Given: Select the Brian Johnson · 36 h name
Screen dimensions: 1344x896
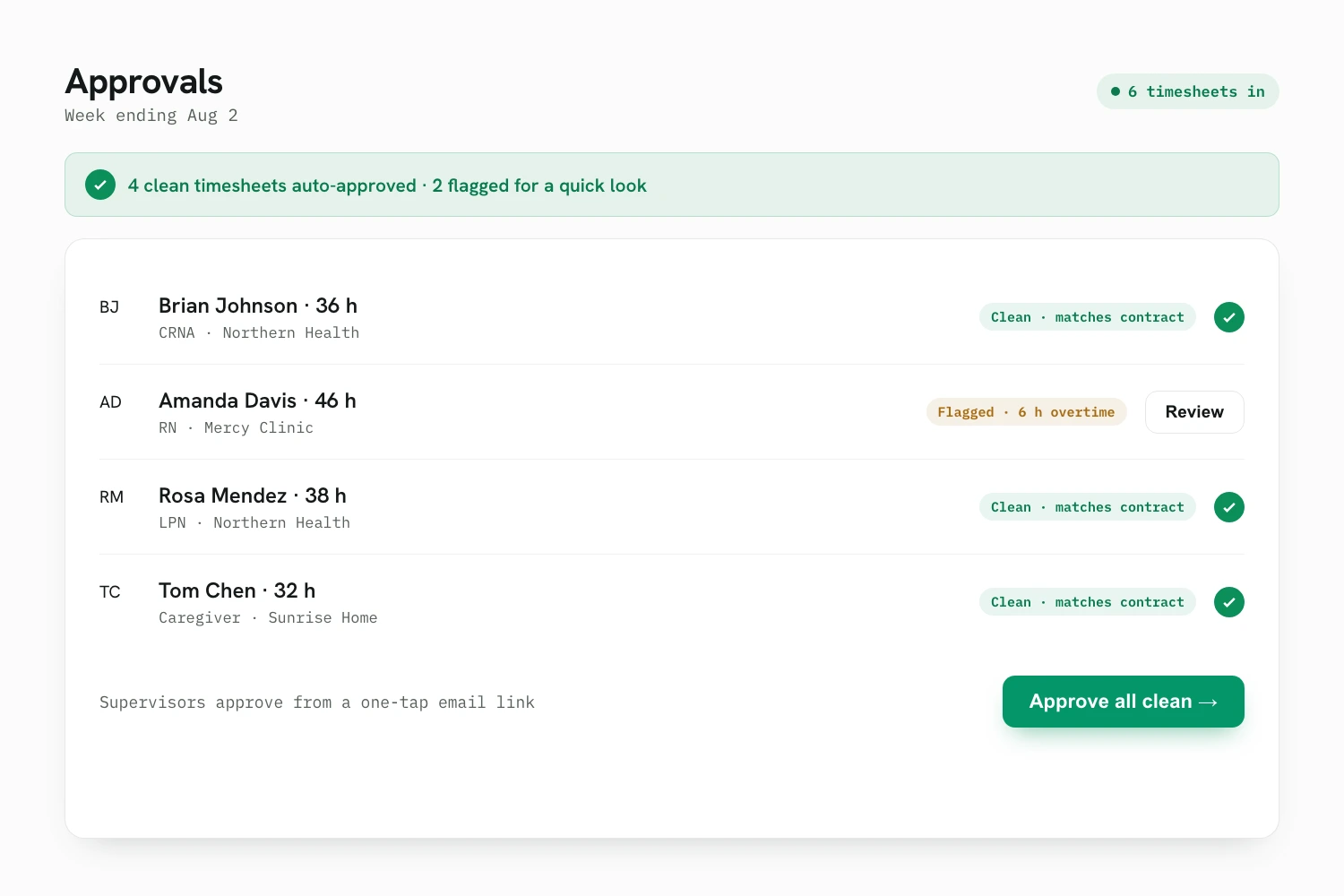Looking at the screenshot, I should click(258, 306).
